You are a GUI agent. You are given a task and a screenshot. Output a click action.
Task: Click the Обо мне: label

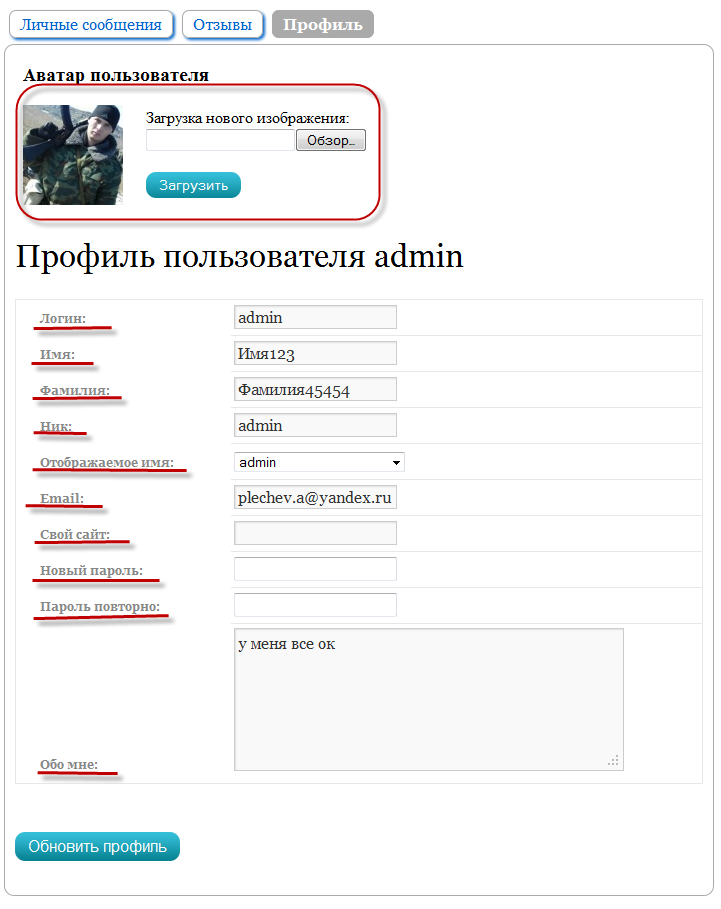click(69, 764)
